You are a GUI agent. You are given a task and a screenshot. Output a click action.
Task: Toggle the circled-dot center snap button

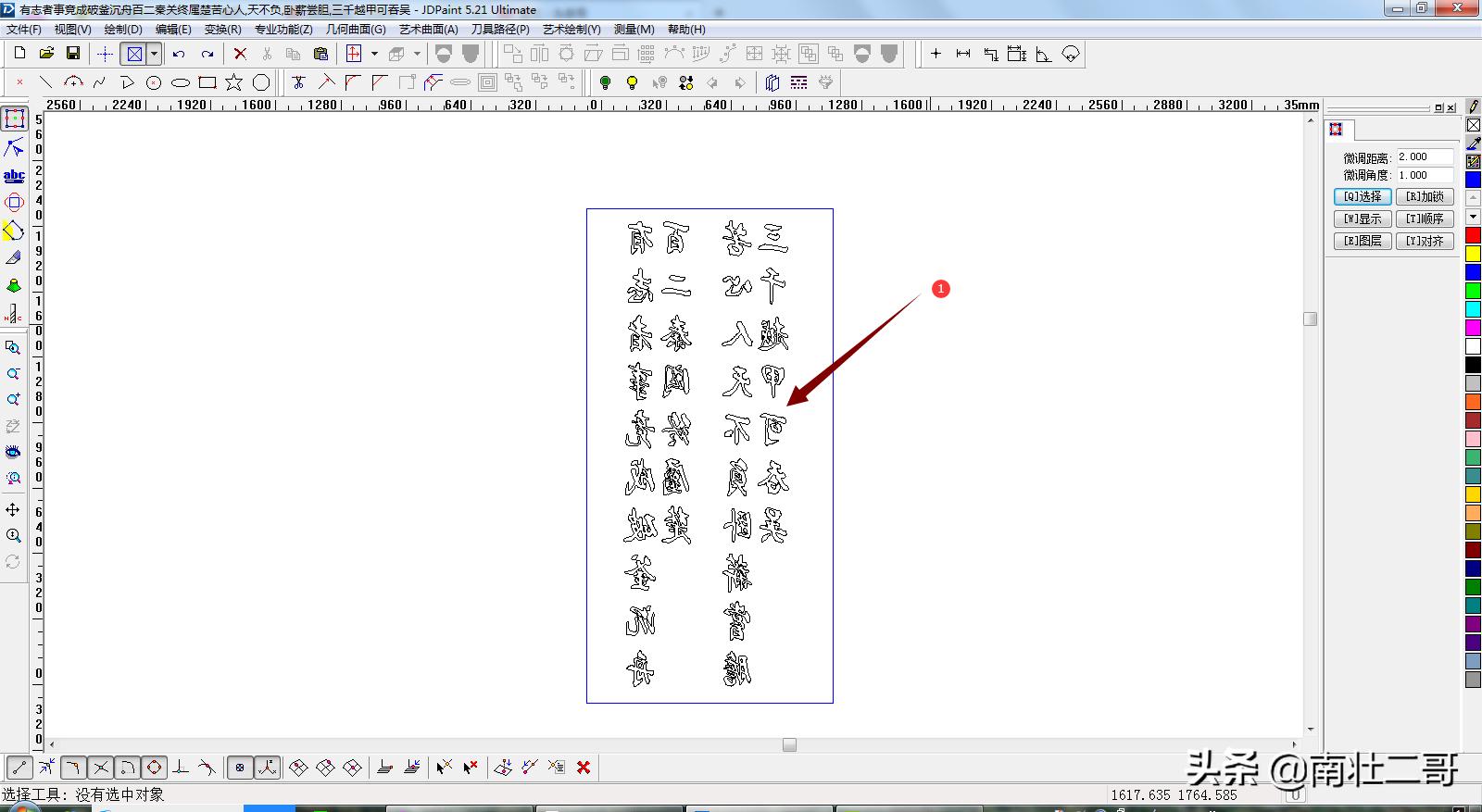point(240,767)
